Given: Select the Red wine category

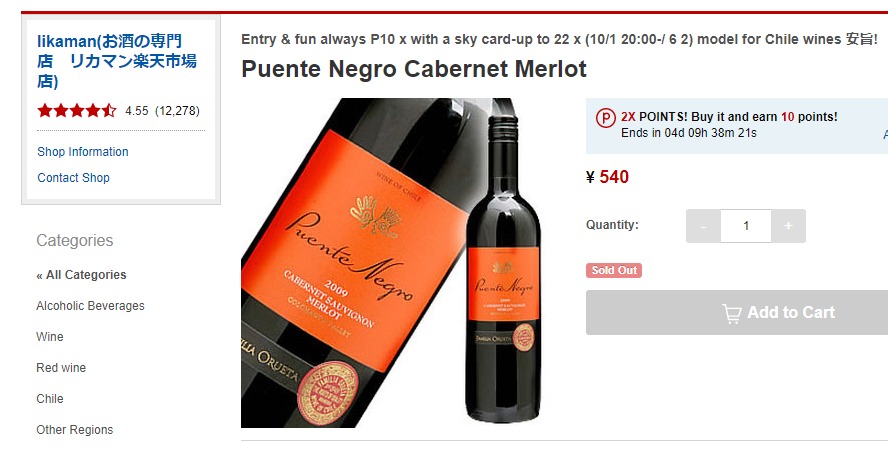Looking at the screenshot, I should tap(61, 368).
